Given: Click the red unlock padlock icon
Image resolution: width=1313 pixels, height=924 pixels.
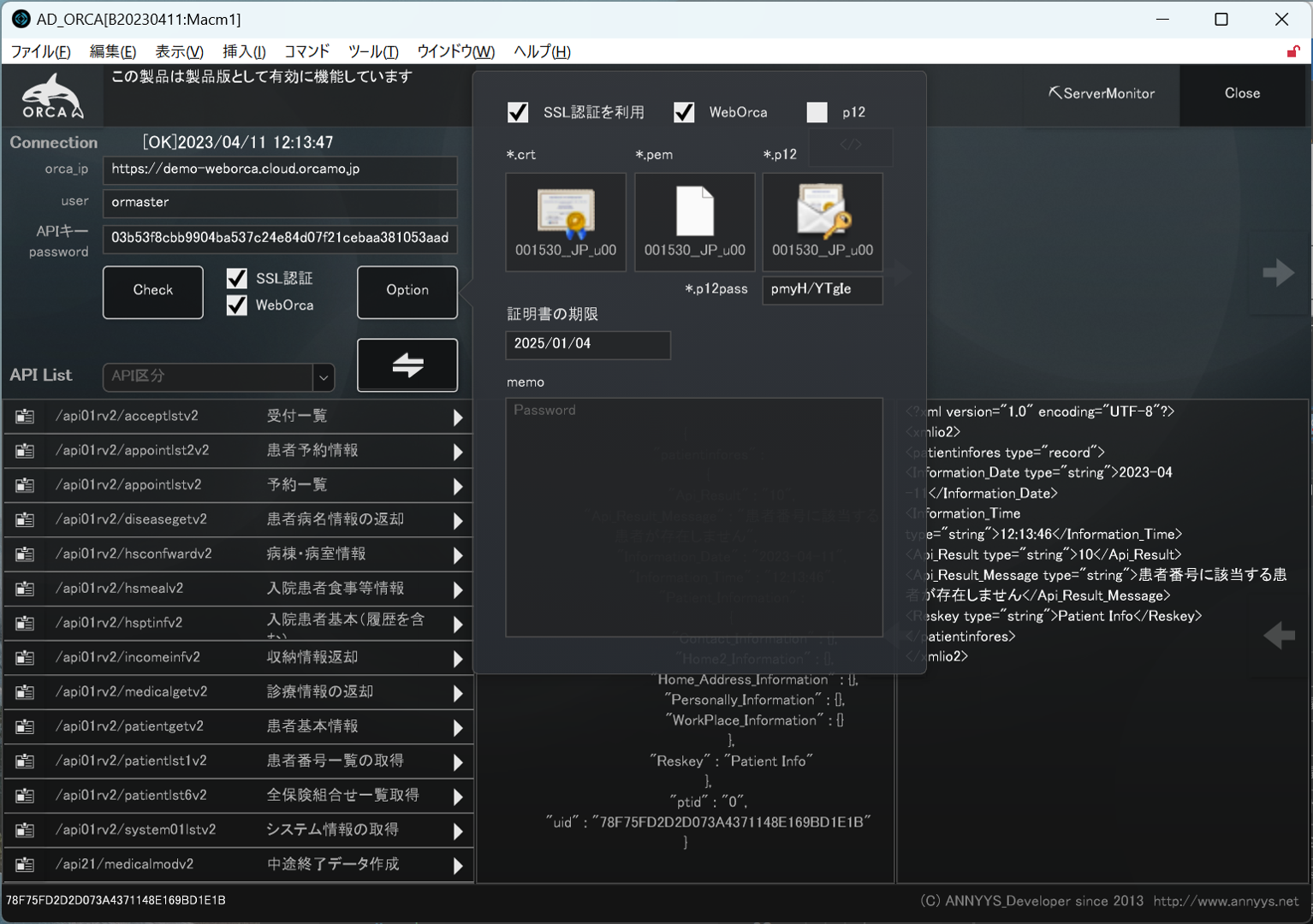Looking at the screenshot, I should (1293, 51).
